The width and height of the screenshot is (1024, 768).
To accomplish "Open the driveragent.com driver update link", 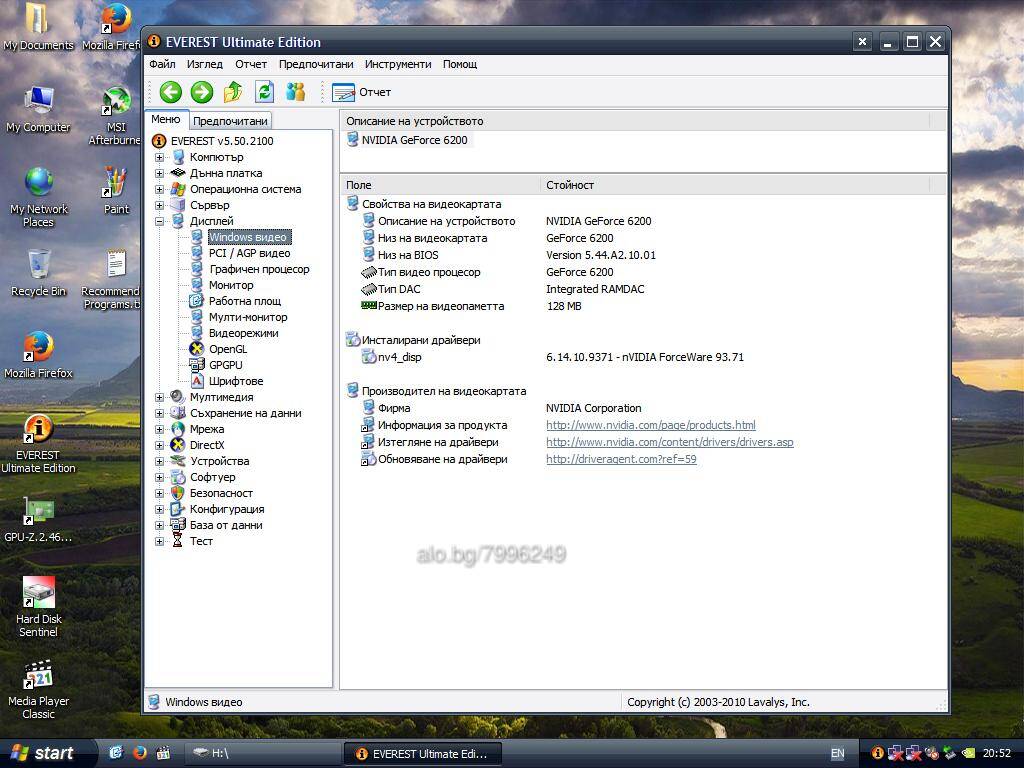I will [x=621, y=459].
